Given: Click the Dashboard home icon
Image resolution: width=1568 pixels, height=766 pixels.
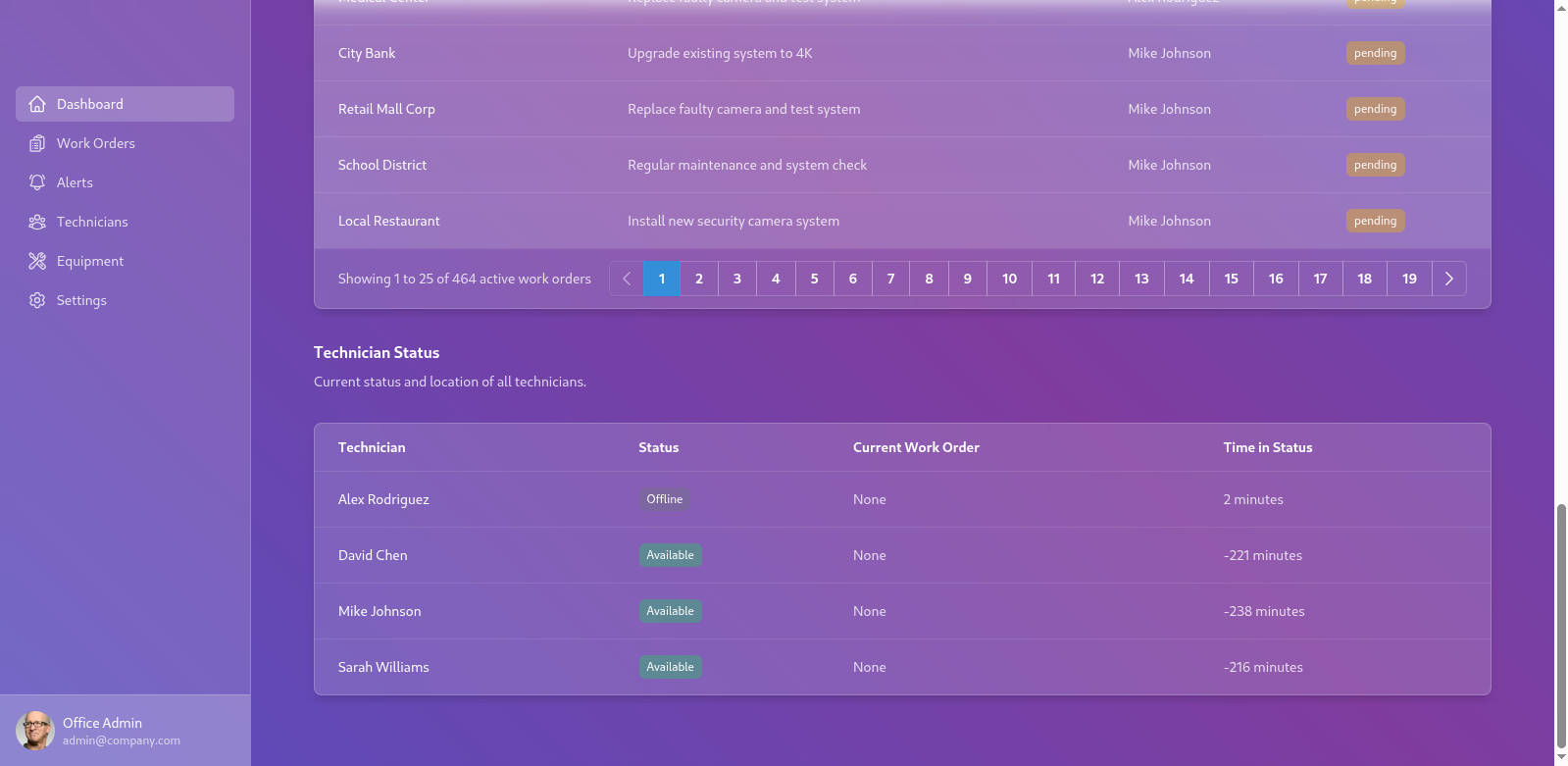Looking at the screenshot, I should click(x=37, y=104).
